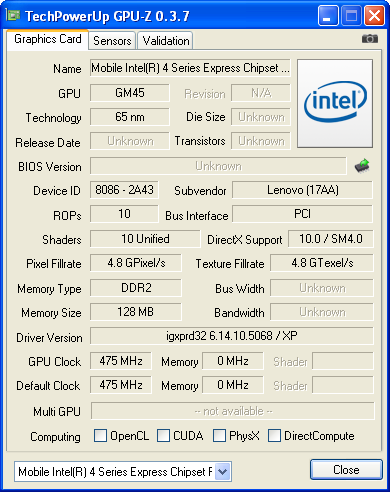Select the Technology field showing 65 nm
Image resolution: width=390 pixels, height=492 pixels.
130,117
